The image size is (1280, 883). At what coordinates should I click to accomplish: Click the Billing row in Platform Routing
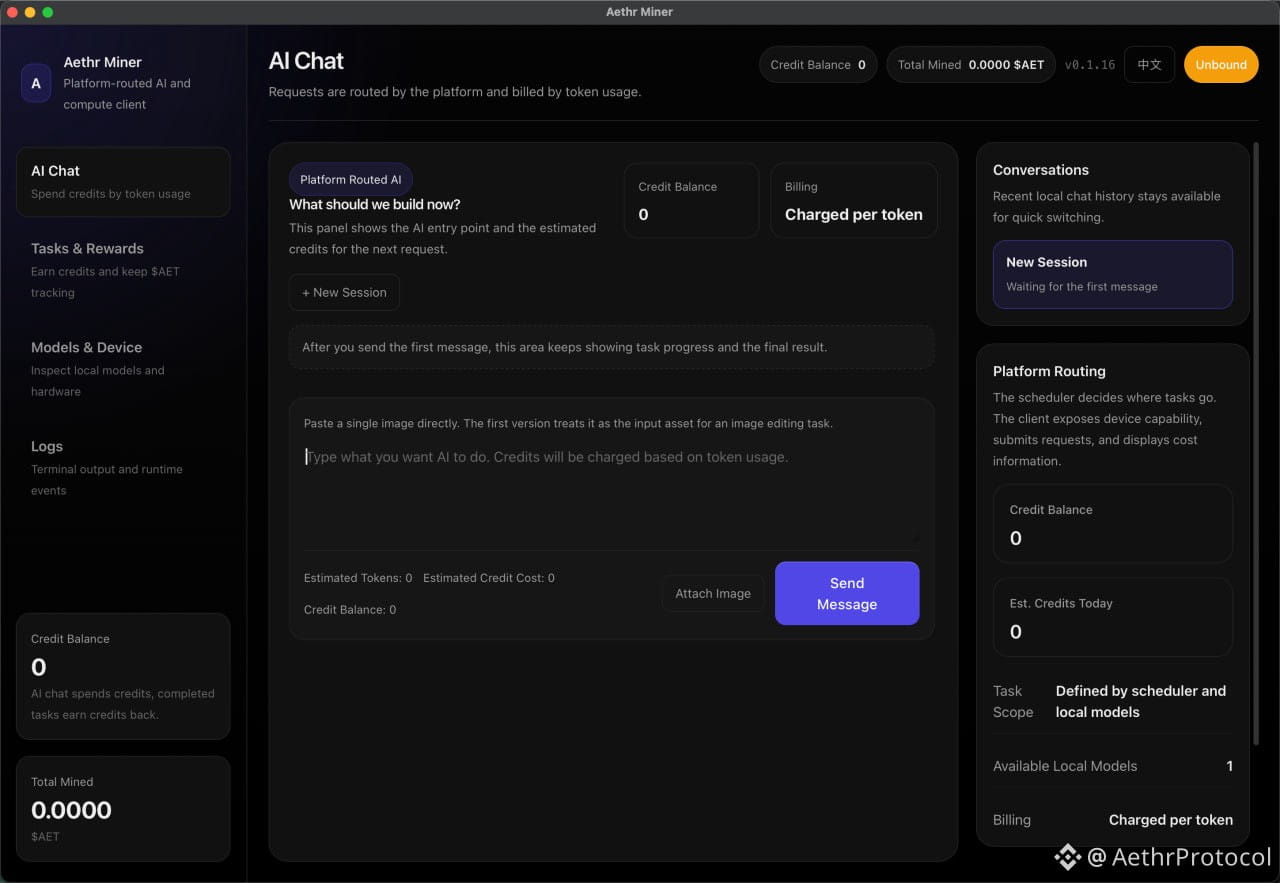tap(1113, 820)
